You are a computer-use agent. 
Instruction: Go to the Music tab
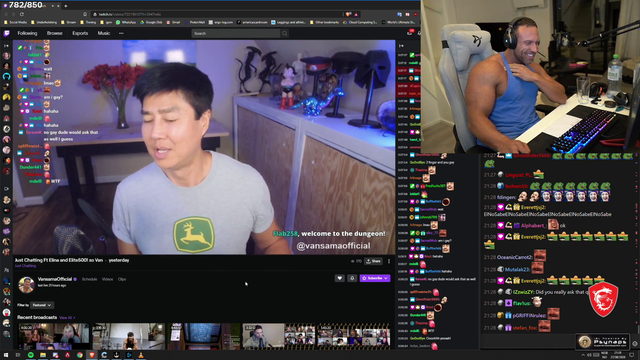[x=104, y=33]
